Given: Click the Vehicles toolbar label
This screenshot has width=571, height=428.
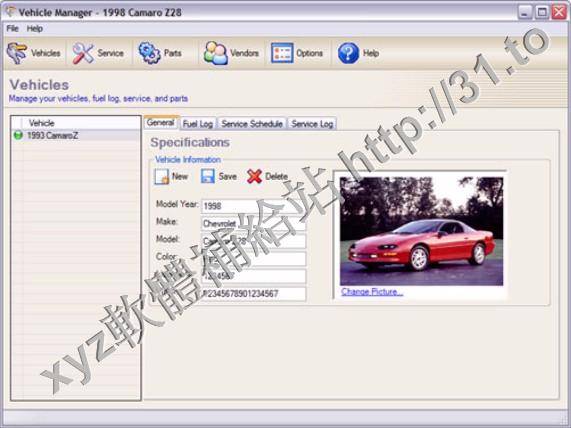Looking at the screenshot, I should pos(46,53).
